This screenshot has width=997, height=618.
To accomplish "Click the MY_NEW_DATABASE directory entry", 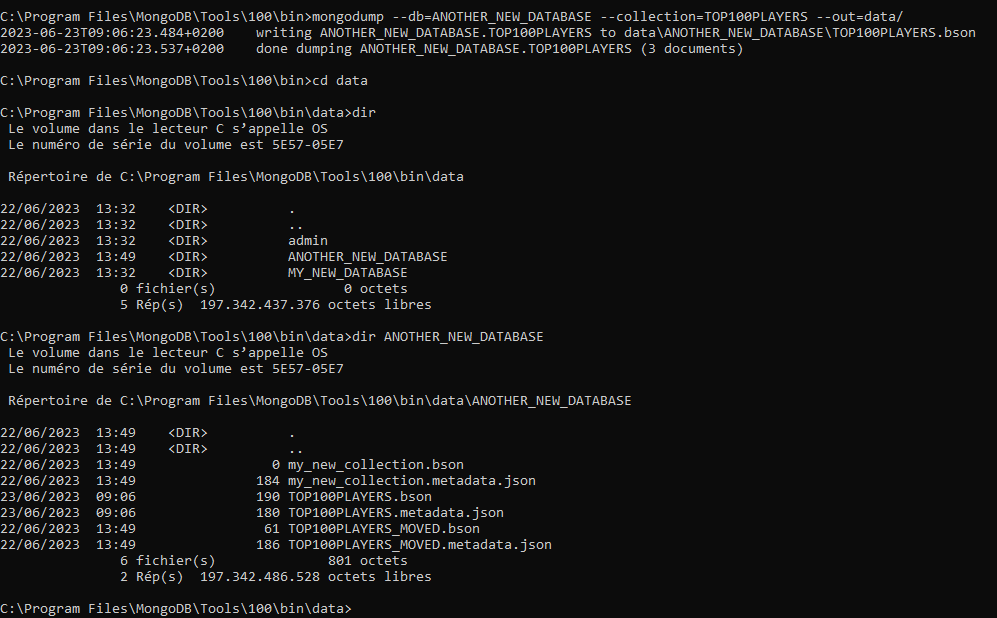I will click(348, 273).
